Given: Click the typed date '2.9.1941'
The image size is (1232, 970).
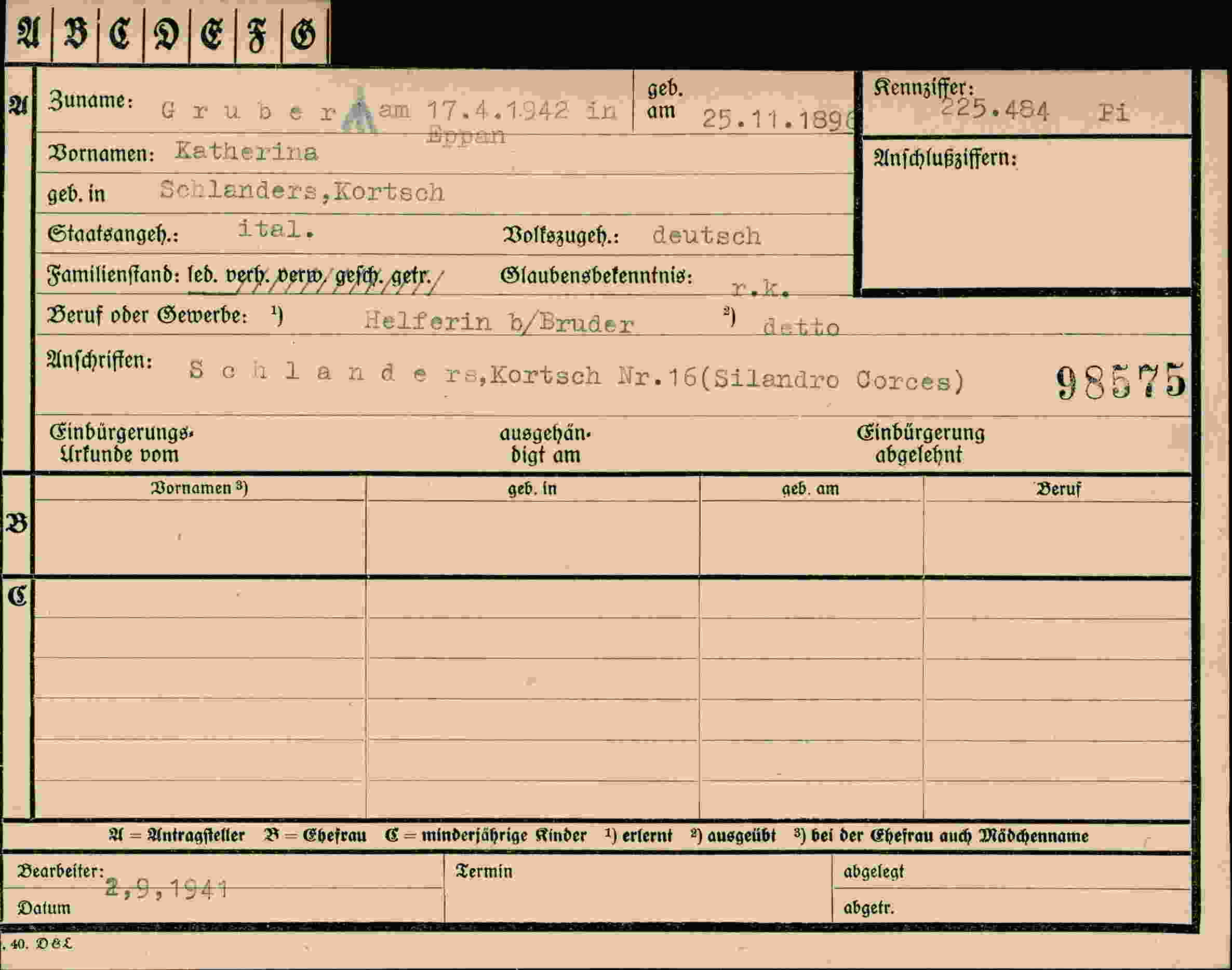Looking at the screenshot, I should coord(167,888).
